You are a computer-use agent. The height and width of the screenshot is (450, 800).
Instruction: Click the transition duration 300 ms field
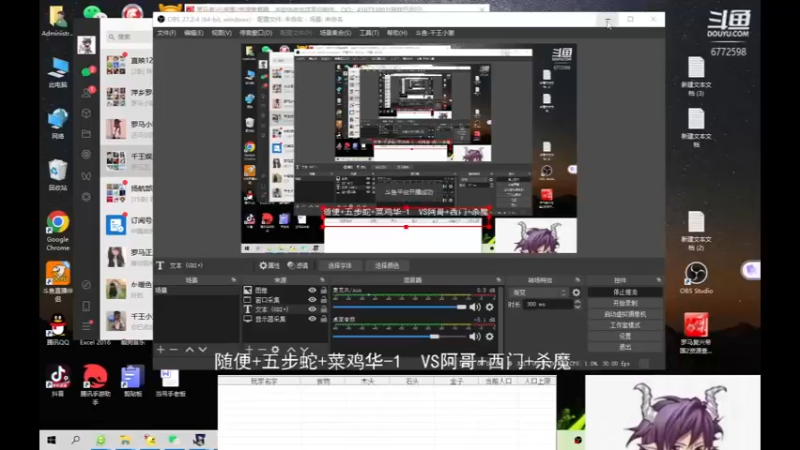point(548,305)
